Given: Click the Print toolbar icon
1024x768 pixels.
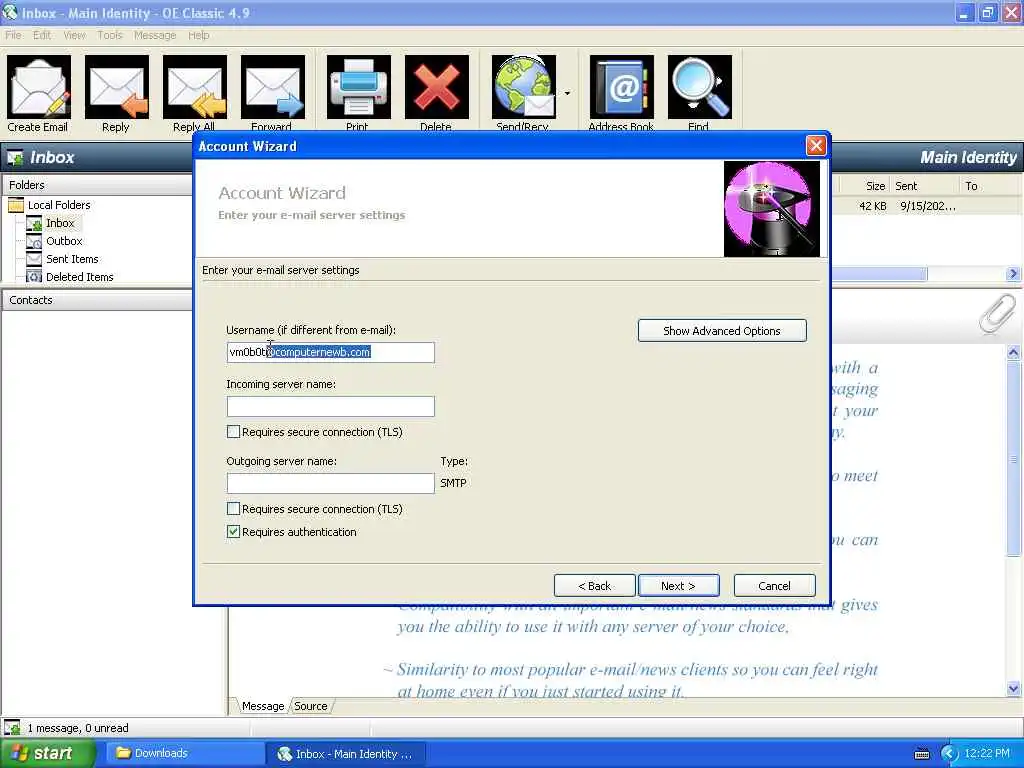Looking at the screenshot, I should 359,88.
